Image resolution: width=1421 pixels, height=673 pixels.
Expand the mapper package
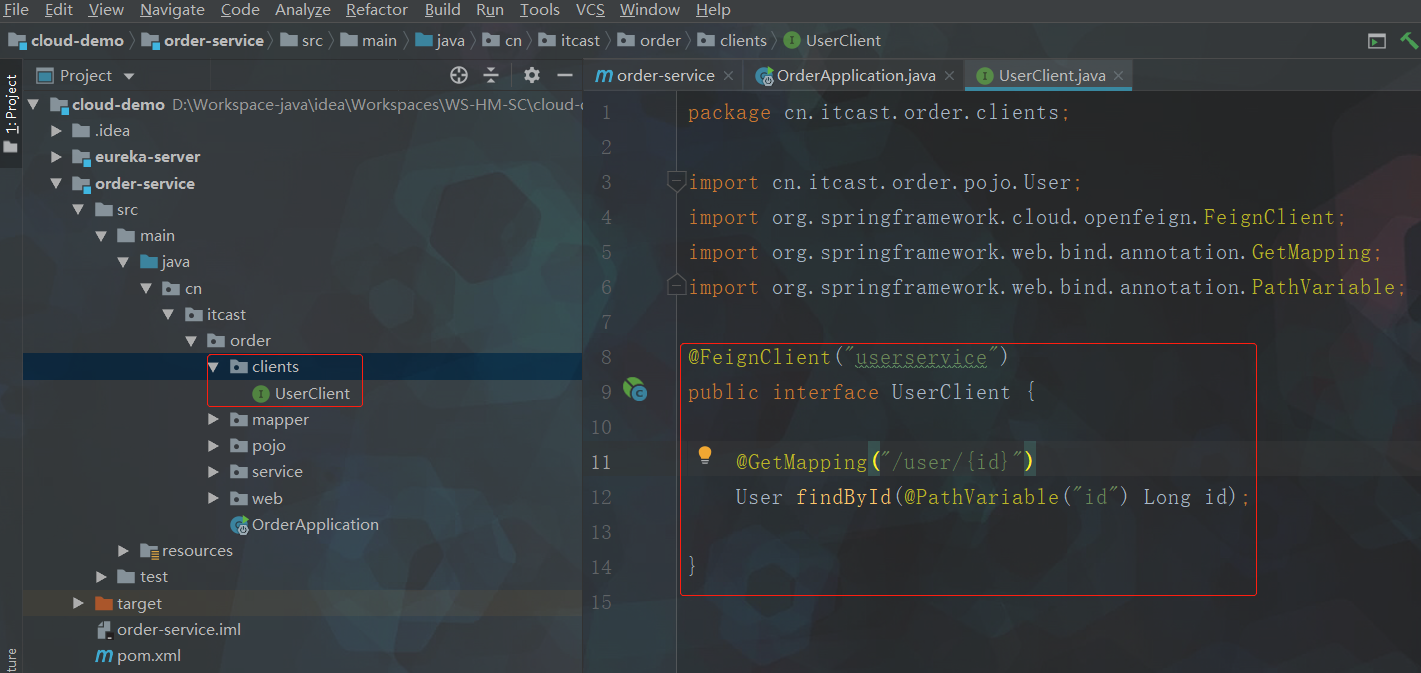[x=213, y=420]
